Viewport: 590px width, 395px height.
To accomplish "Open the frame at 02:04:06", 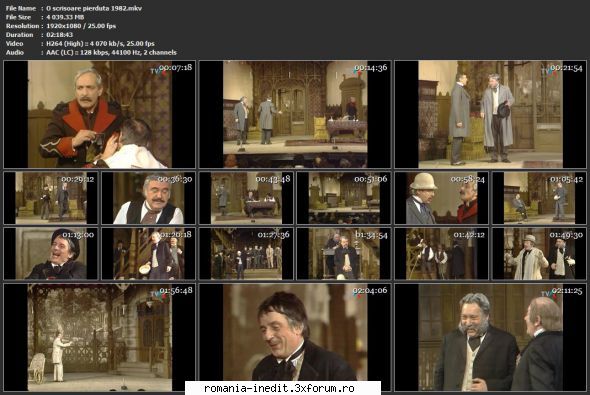I will tap(295, 337).
